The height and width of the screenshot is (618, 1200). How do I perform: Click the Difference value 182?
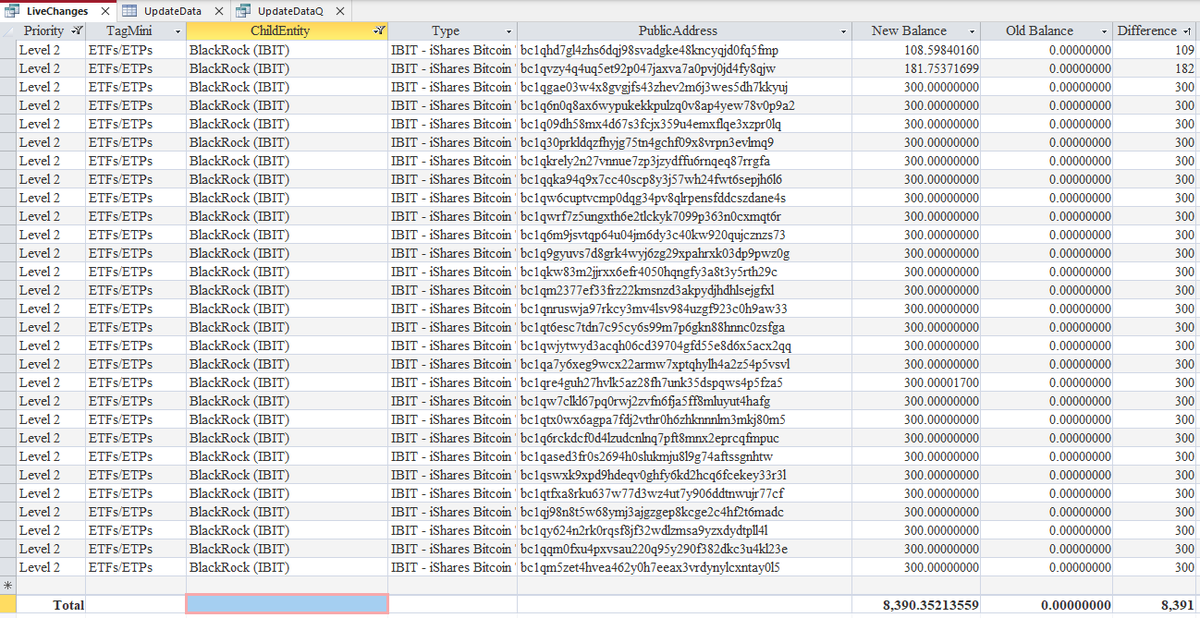tap(1184, 68)
